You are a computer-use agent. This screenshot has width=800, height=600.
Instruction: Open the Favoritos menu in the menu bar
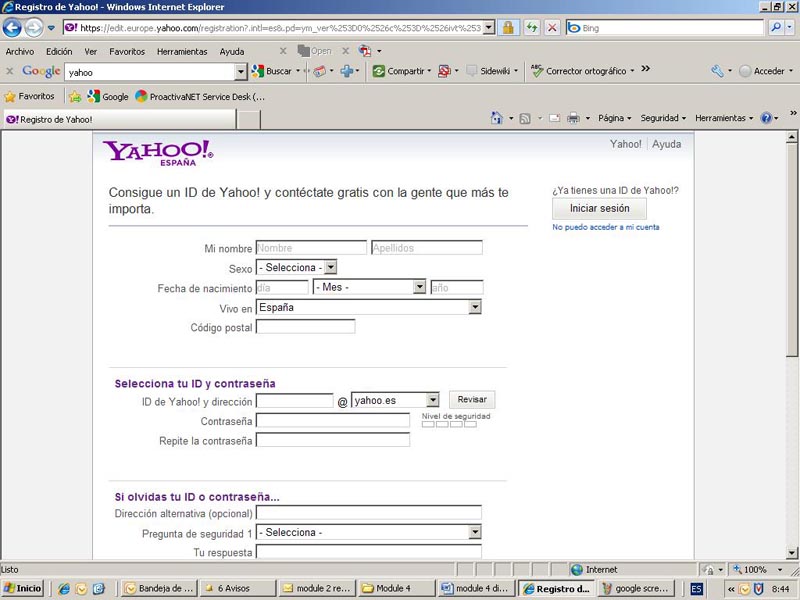coord(127,52)
